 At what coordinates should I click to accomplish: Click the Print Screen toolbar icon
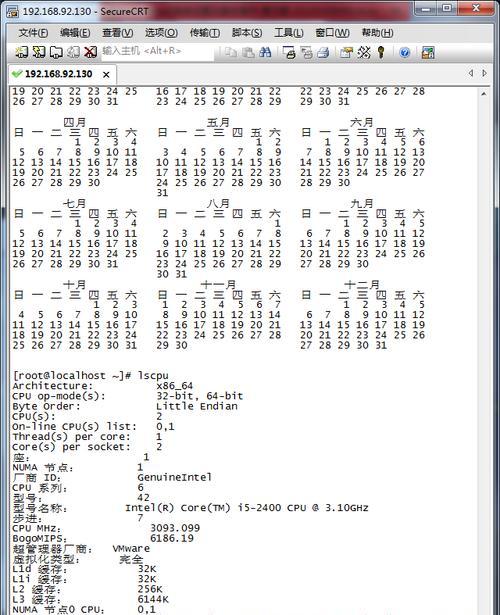pos(289,52)
